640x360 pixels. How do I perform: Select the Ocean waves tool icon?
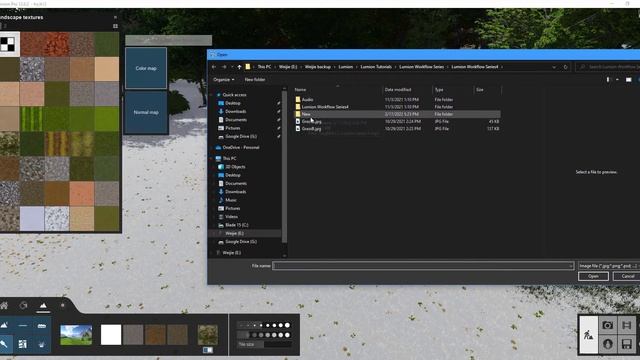tap(42, 325)
